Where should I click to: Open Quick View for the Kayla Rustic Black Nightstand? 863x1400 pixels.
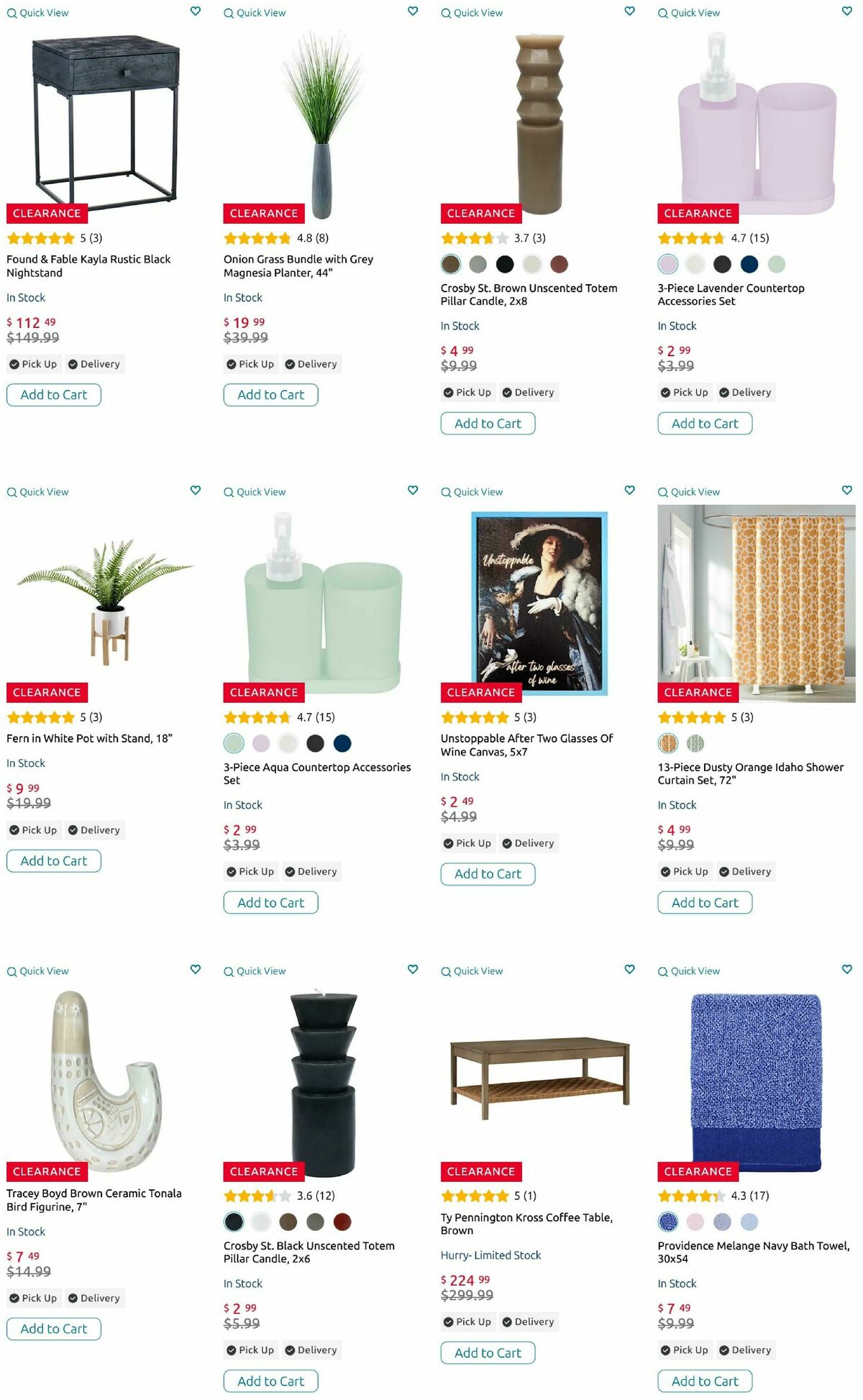(x=39, y=12)
